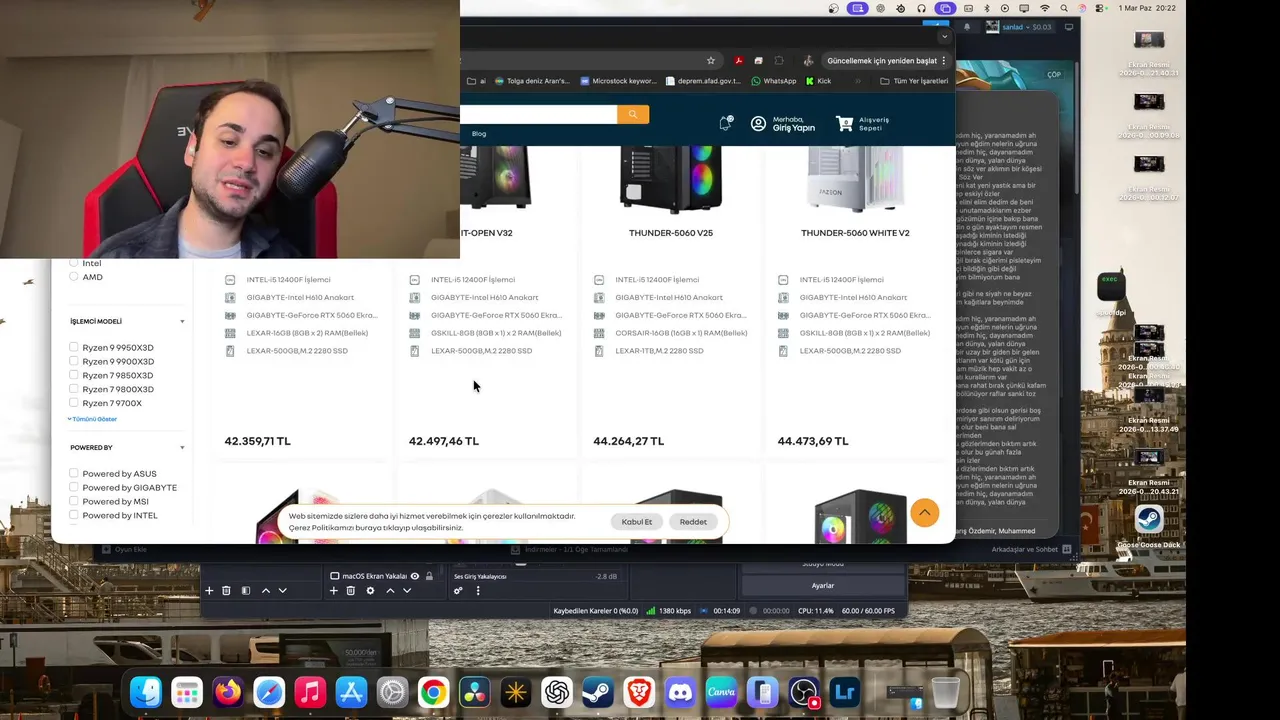Viewport: 1280px width, 720px height.
Task: Click Giriş Yapın login link
Action: point(794,128)
